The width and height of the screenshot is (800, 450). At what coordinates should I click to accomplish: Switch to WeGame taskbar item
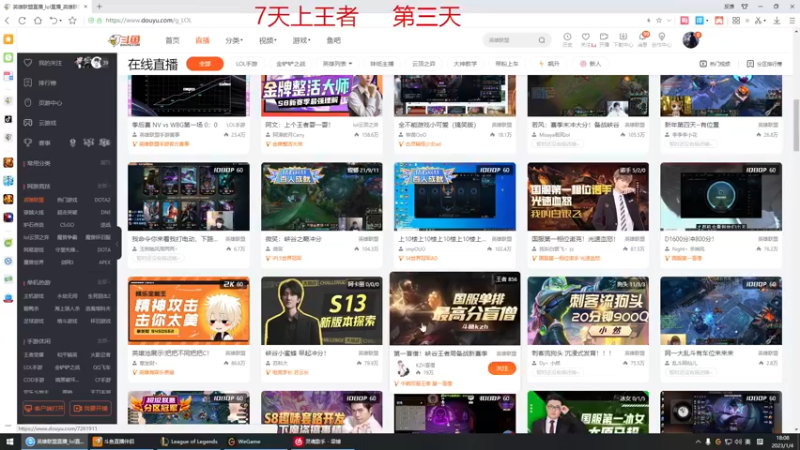point(244,442)
